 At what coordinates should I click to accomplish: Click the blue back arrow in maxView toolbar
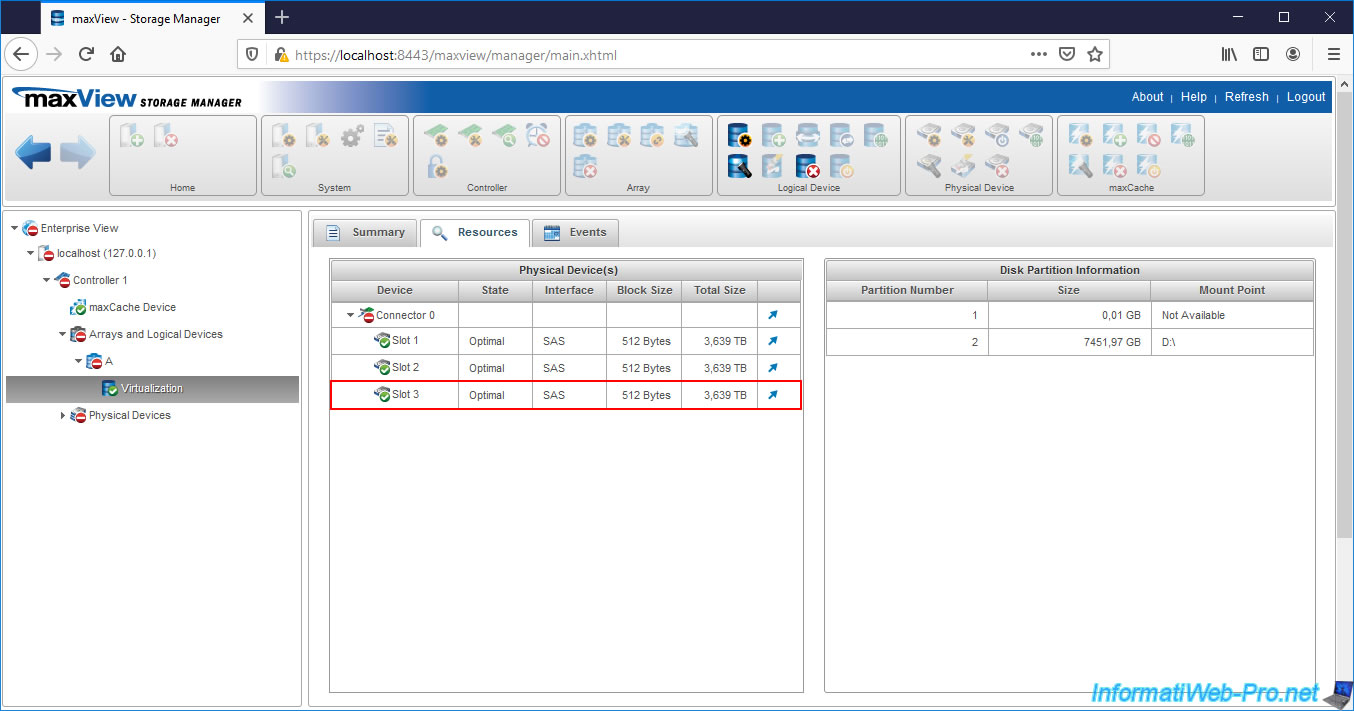33,153
